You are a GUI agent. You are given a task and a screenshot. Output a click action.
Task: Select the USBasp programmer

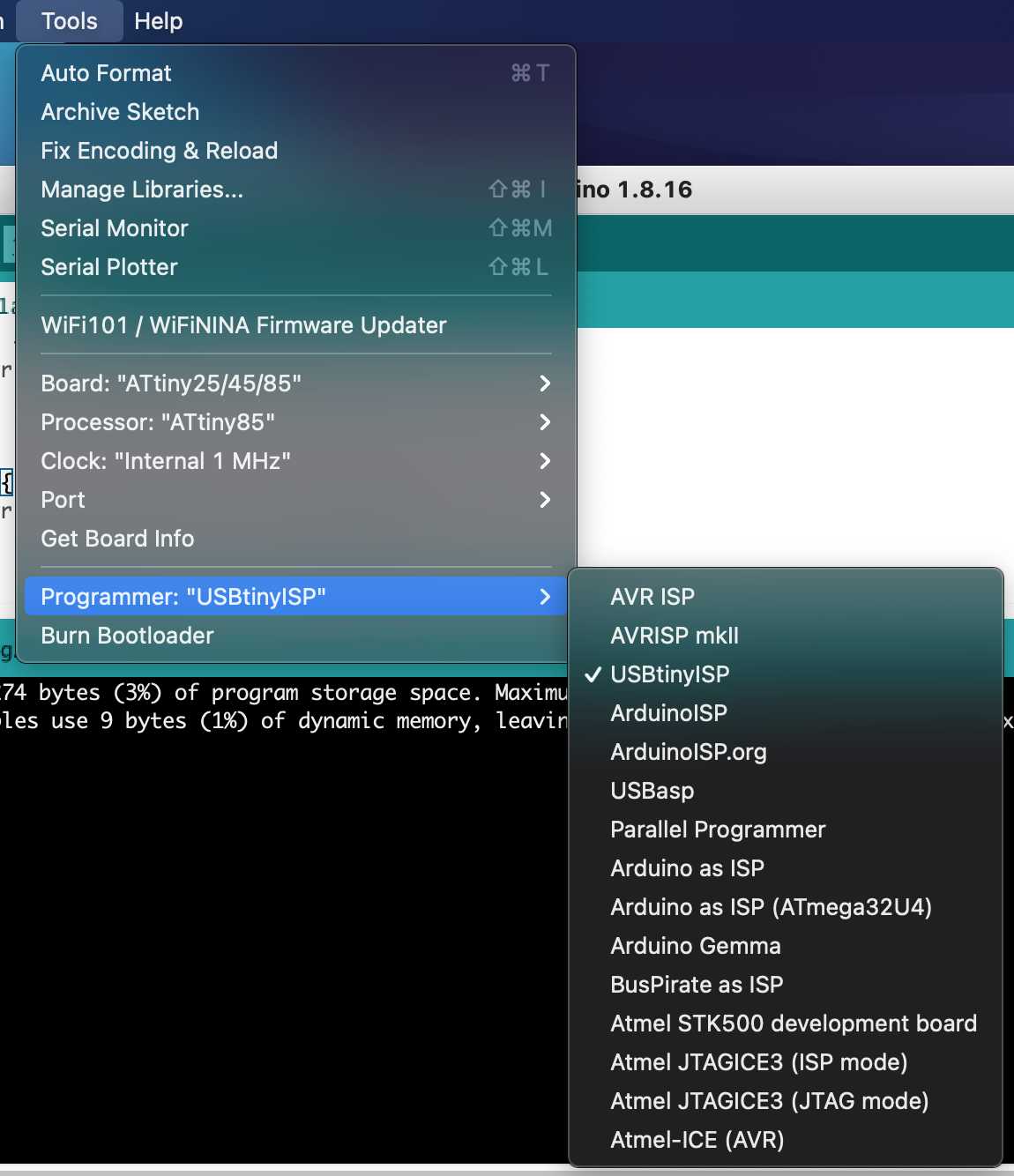(786, 791)
